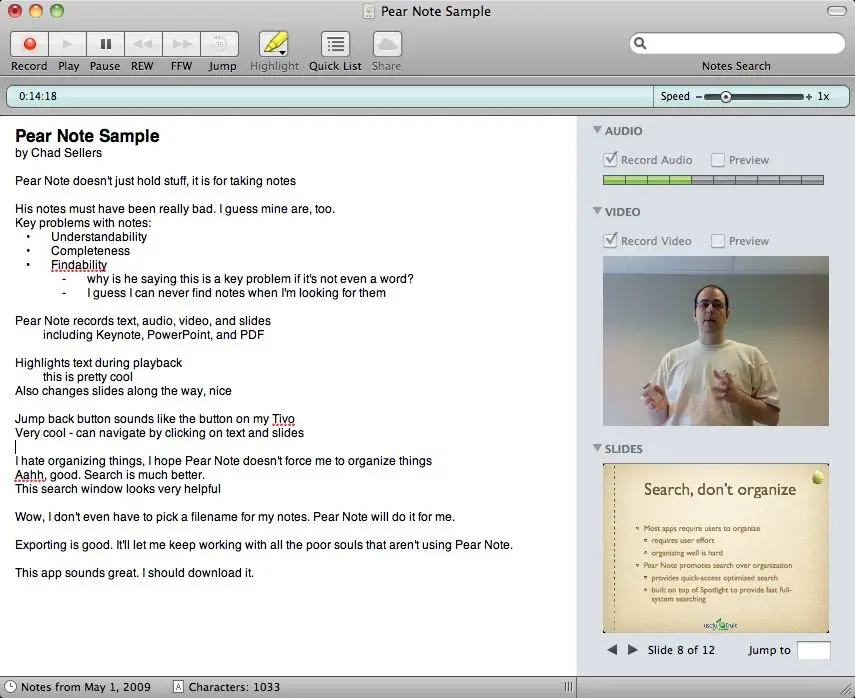Click the Share cloud icon
855x698 pixels.
click(x=387, y=44)
